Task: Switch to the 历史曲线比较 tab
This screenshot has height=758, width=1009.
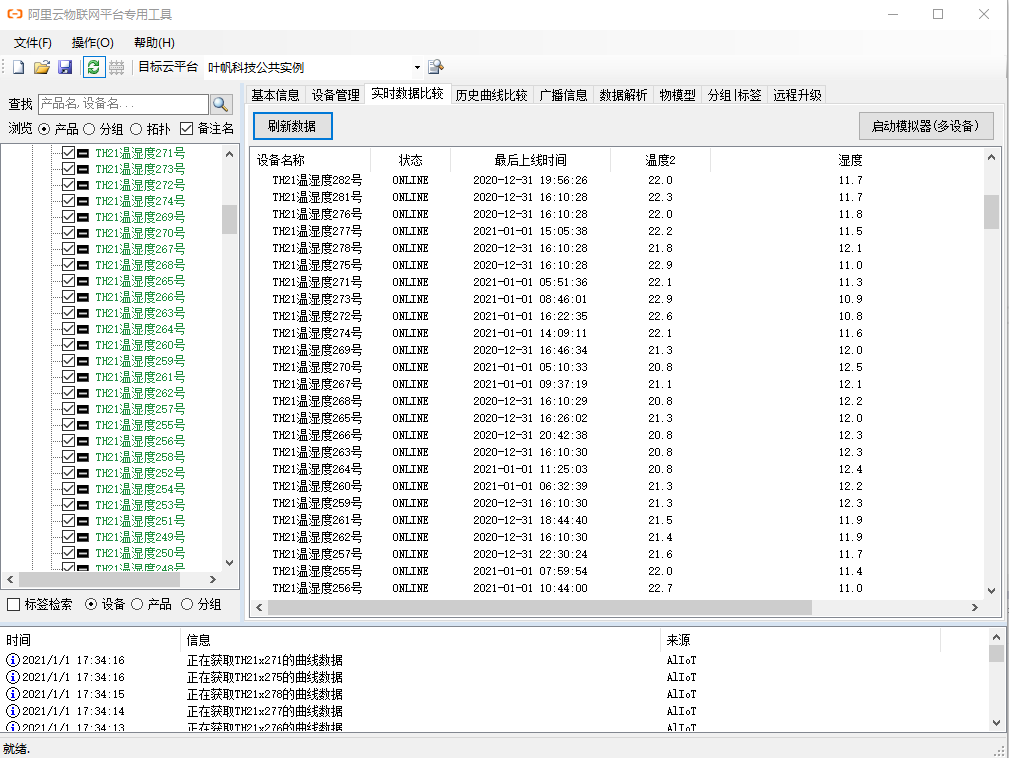Action: 492,95
